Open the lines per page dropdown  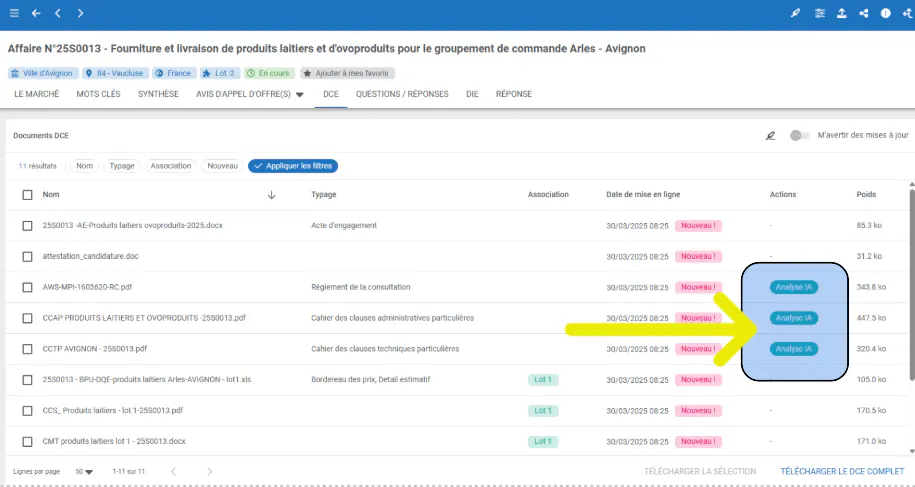[x=82, y=471]
